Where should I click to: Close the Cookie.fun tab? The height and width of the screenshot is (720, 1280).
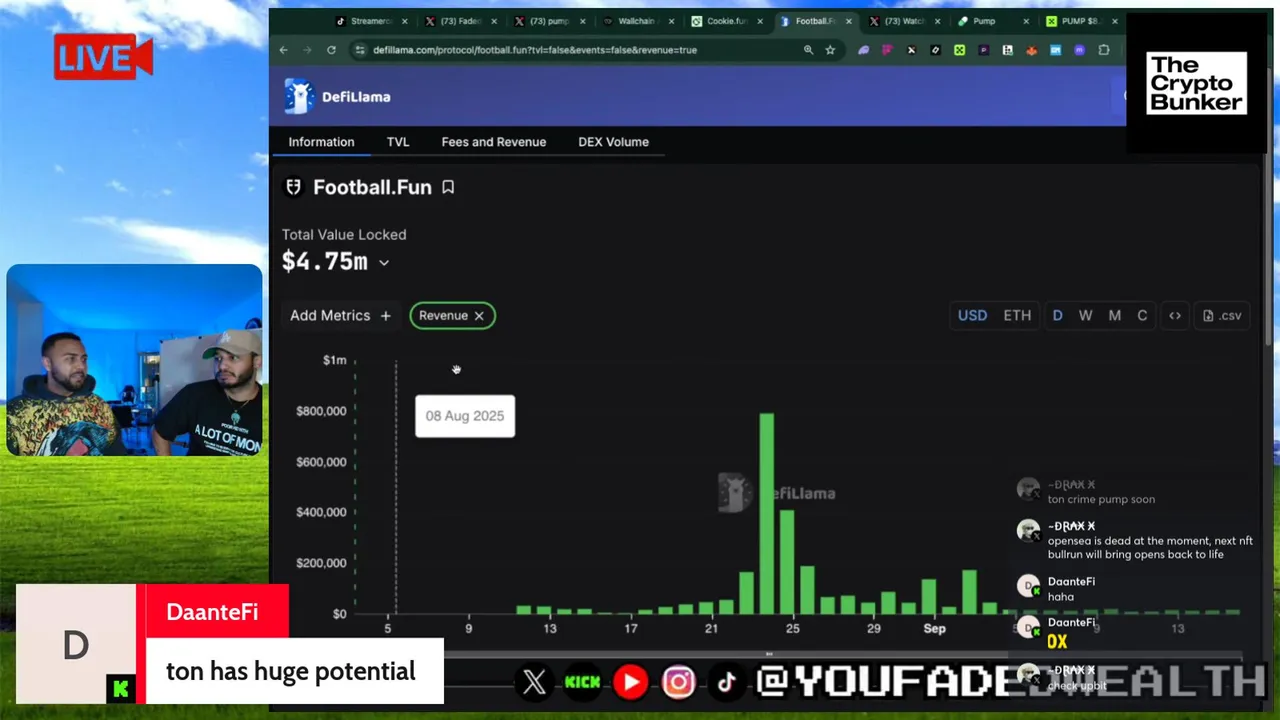pyautogui.click(x=760, y=21)
